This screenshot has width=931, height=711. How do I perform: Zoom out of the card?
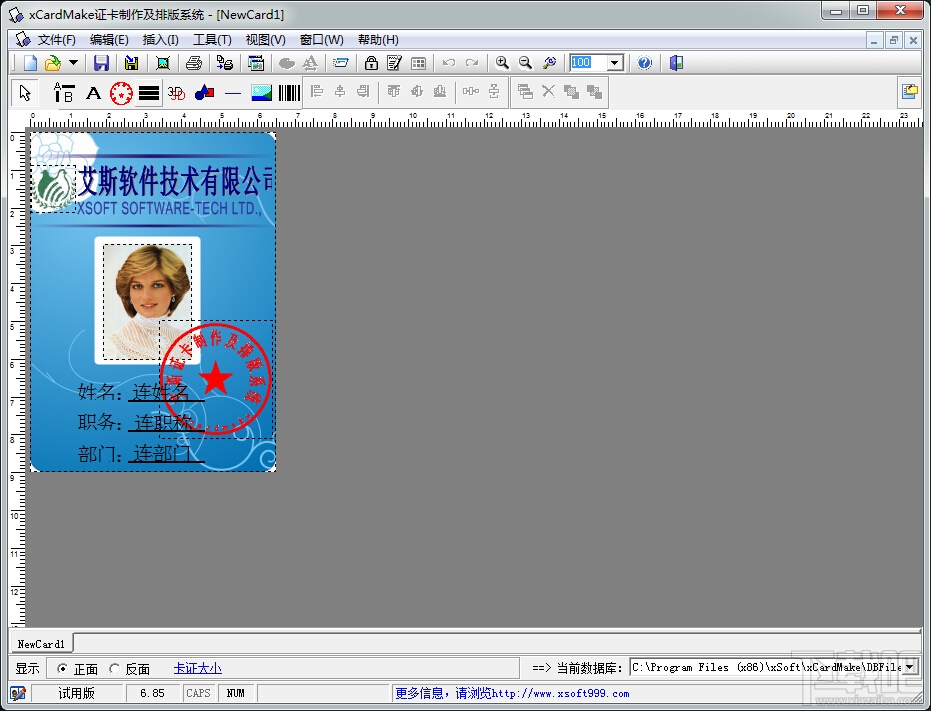click(x=525, y=63)
